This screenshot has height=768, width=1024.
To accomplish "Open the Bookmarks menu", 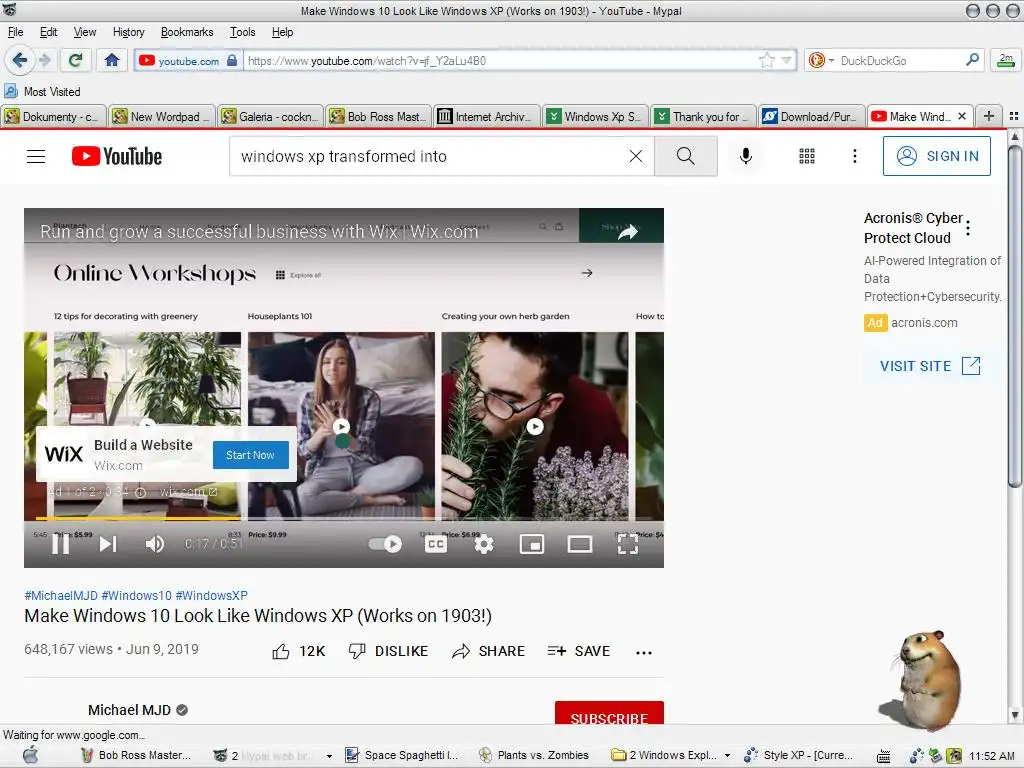I will coord(187,32).
